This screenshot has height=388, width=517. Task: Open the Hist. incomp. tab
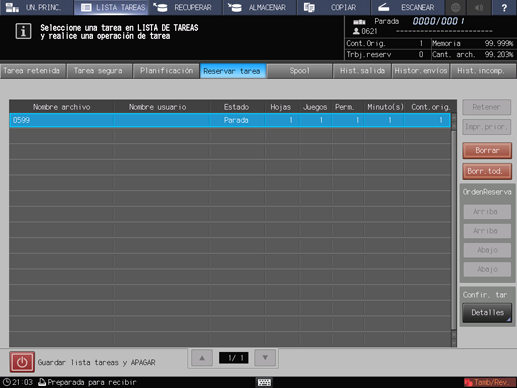coord(483,71)
